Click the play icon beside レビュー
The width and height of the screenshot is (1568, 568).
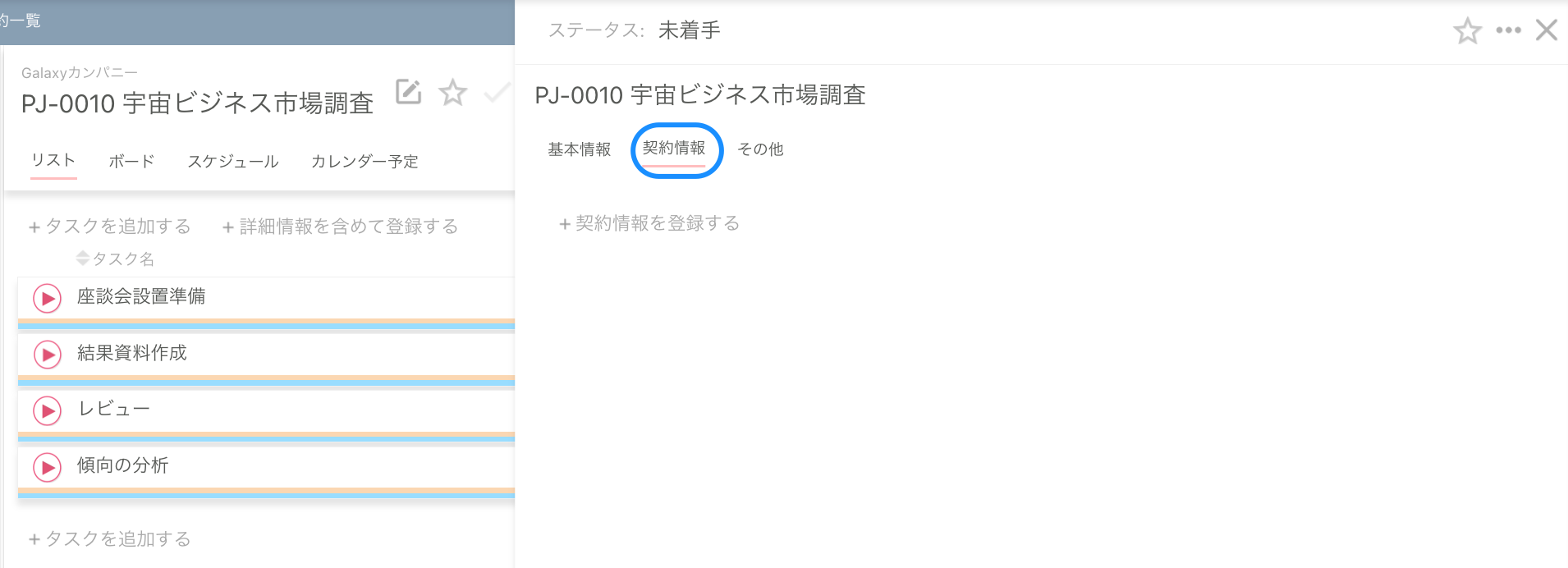tap(46, 410)
